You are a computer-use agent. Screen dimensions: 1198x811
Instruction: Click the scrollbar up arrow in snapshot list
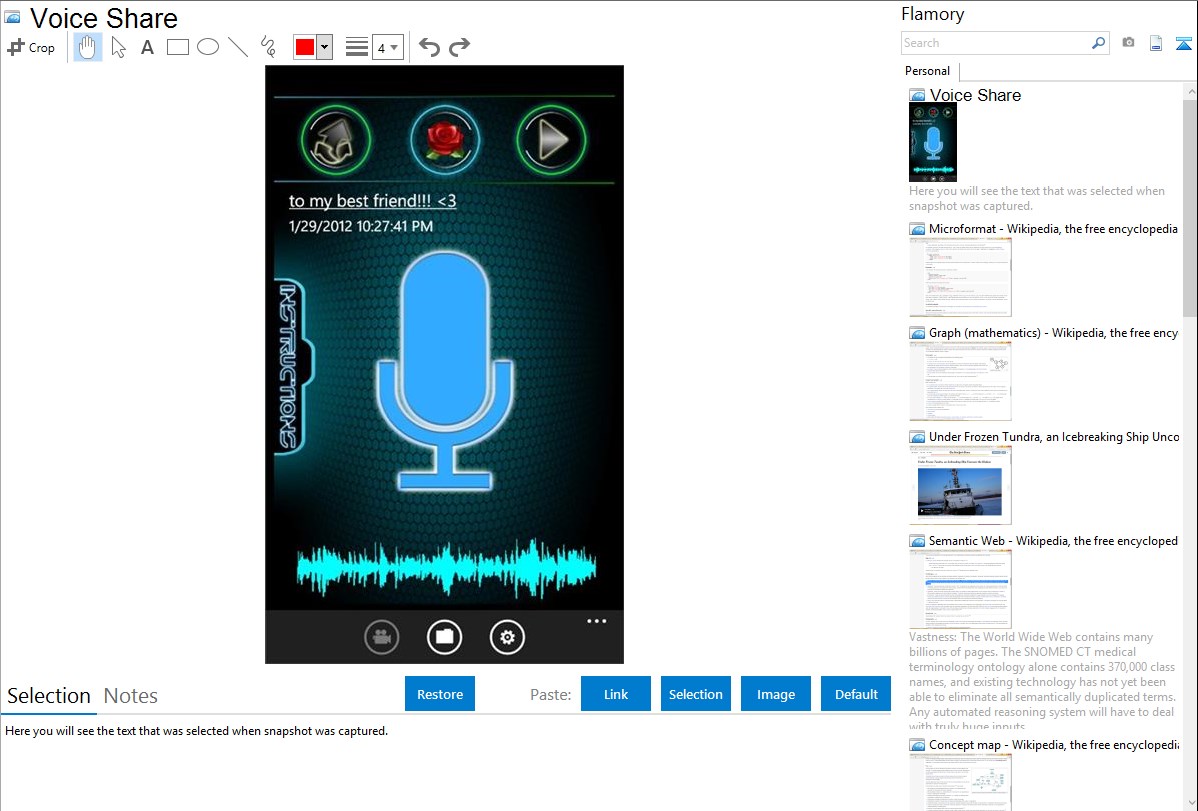tap(1190, 91)
